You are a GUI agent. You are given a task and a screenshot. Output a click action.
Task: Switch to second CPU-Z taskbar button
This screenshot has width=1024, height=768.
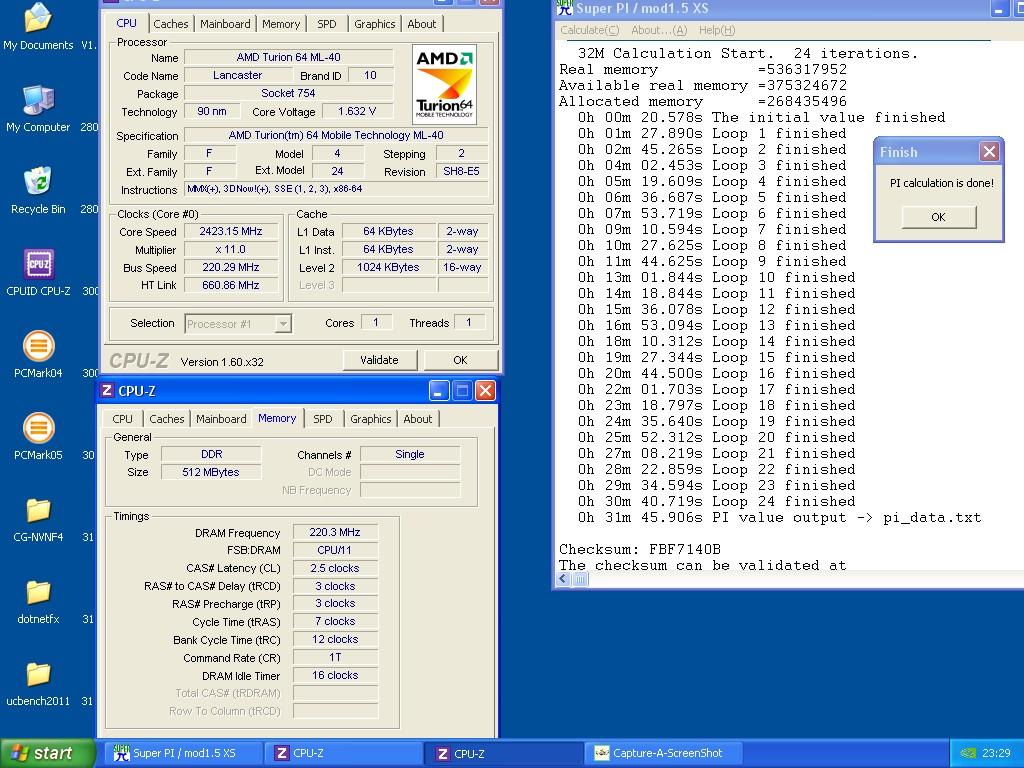click(505, 753)
